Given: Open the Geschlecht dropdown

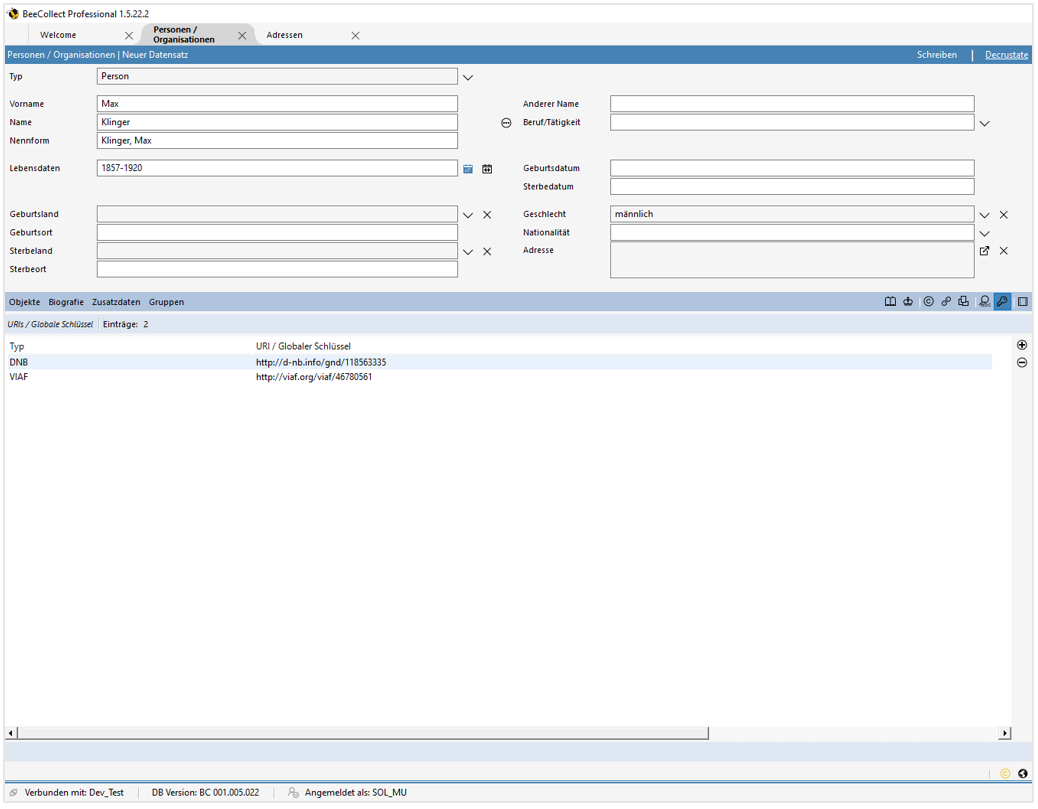Looking at the screenshot, I should point(984,213).
